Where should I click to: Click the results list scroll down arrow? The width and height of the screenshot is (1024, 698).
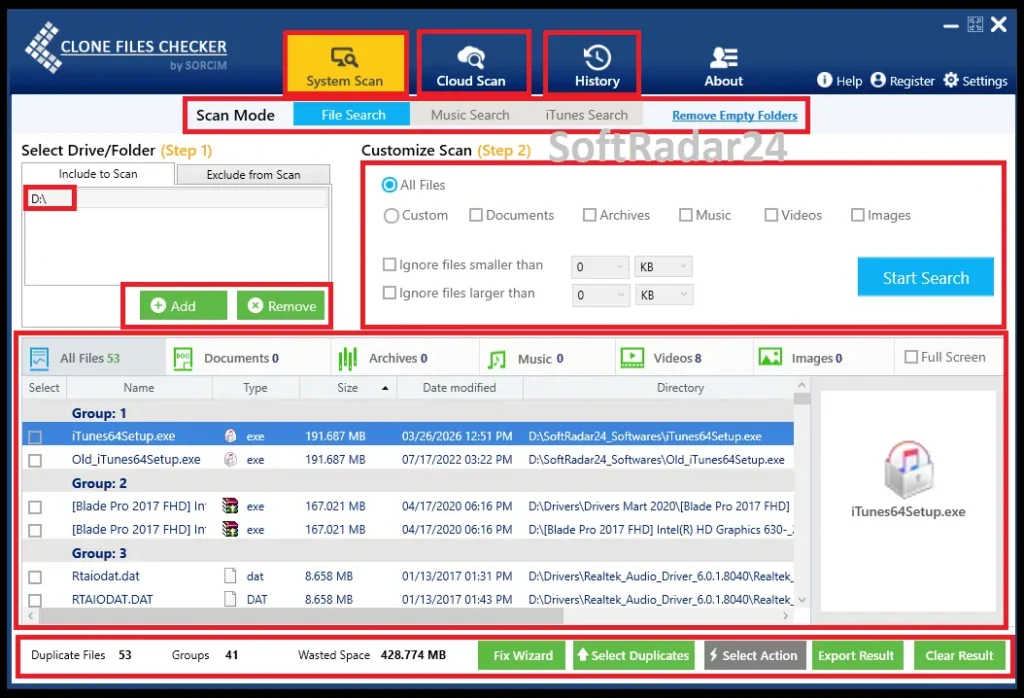point(802,599)
